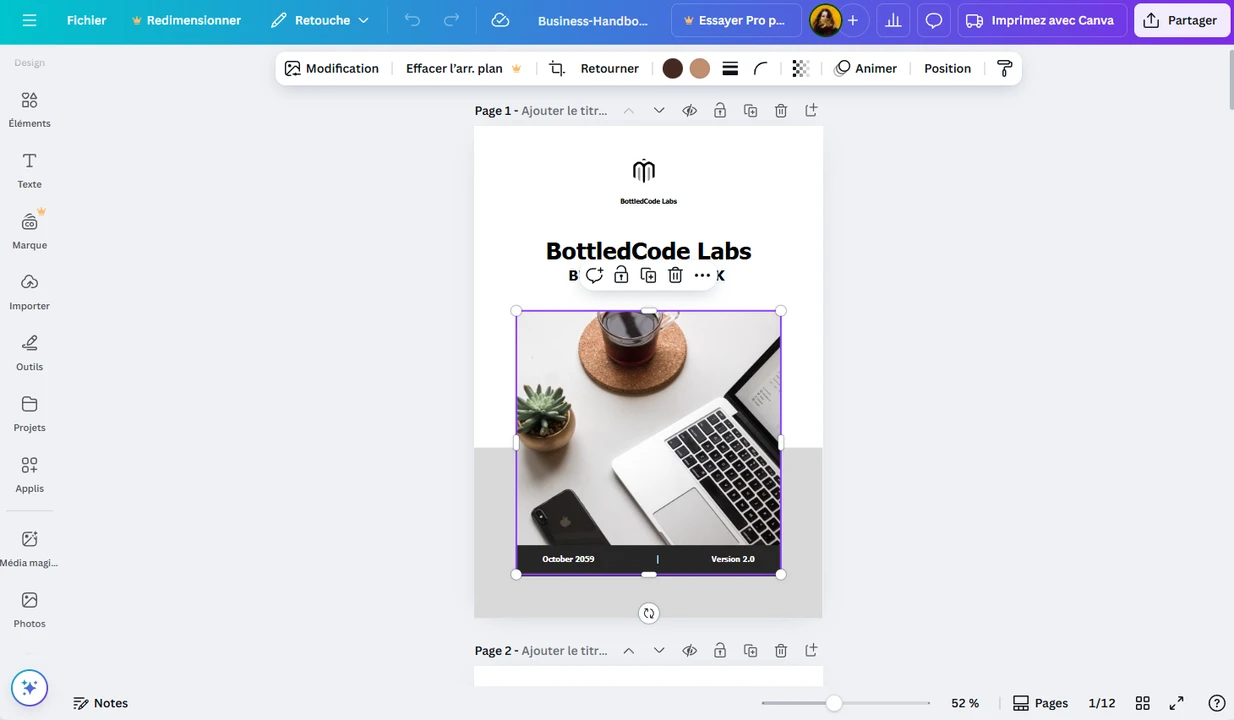Viewport: 1234px width, 720px height.
Task: Open Notes at bottom left
Action: coord(101,703)
